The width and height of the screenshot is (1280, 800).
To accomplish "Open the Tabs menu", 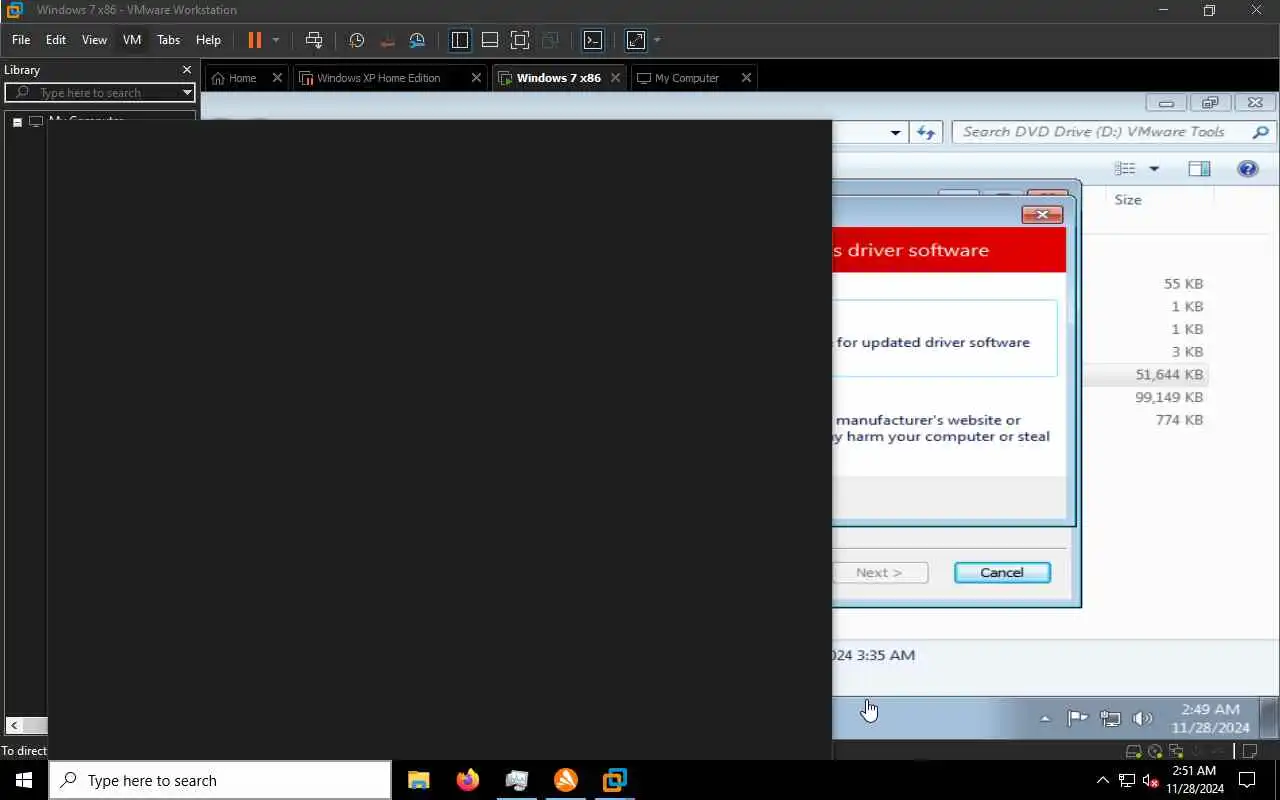I will [168, 40].
